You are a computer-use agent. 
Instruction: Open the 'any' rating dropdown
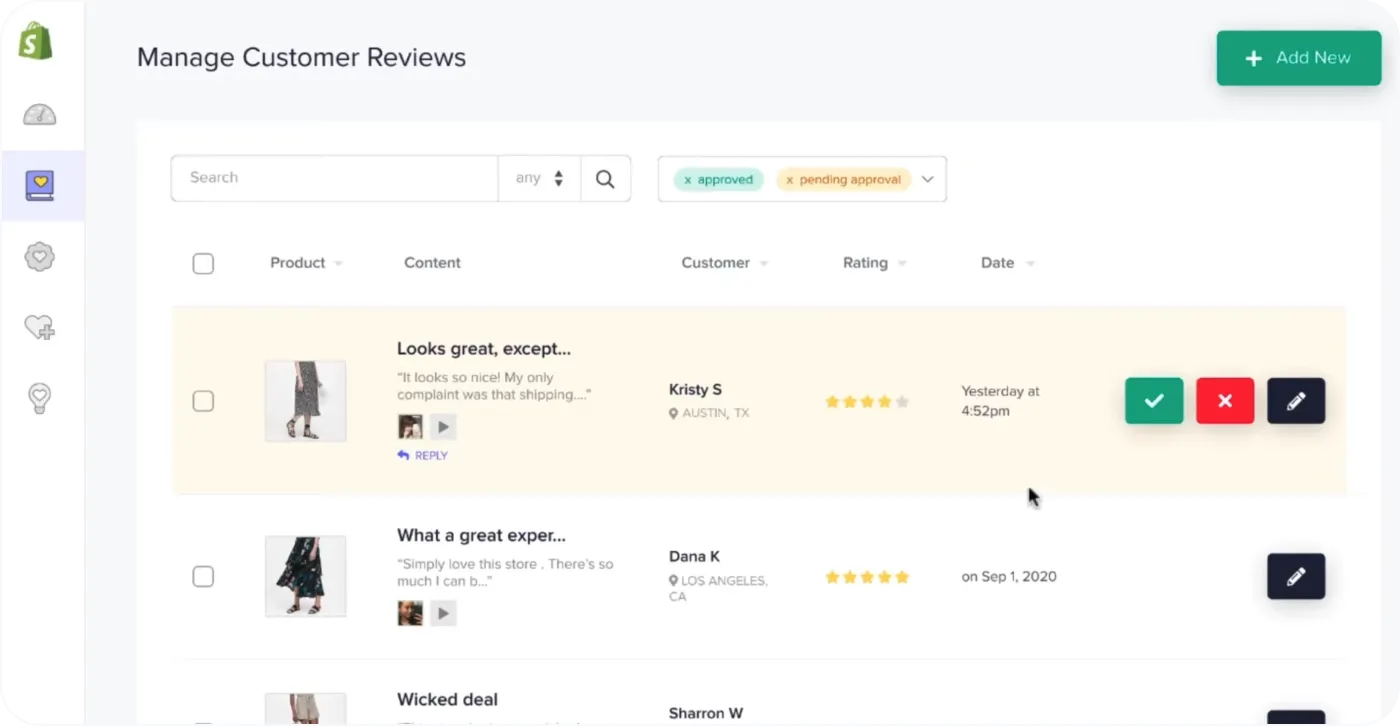[x=540, y=177]
